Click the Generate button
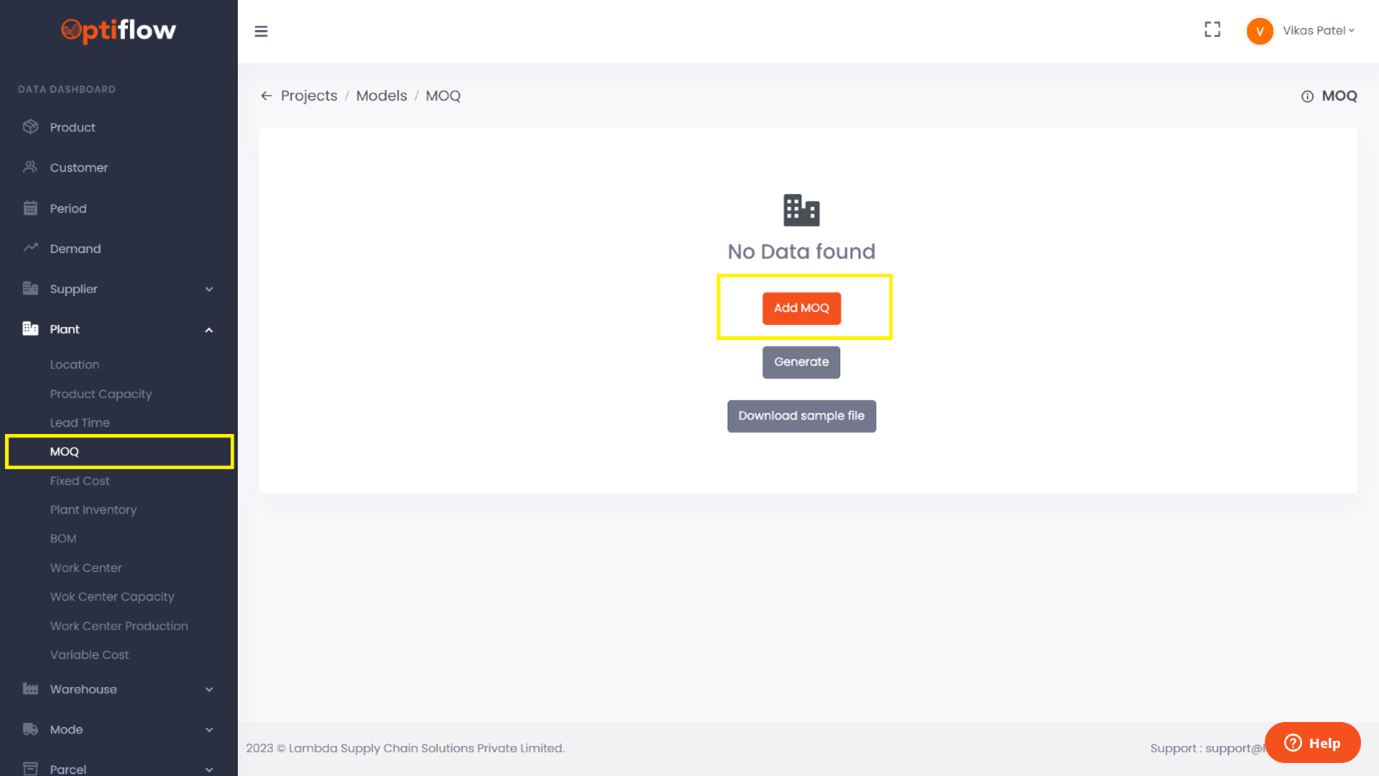Screen dimensions: 1379x776 point(801,362)
